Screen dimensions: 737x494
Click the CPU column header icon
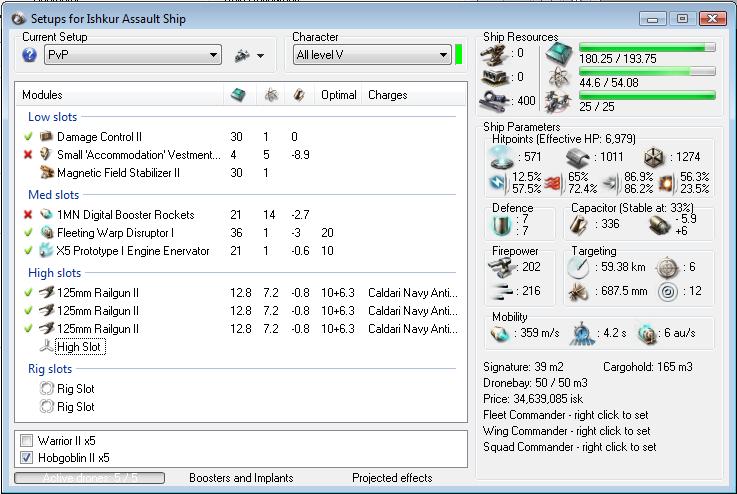(x=238, y=94)
